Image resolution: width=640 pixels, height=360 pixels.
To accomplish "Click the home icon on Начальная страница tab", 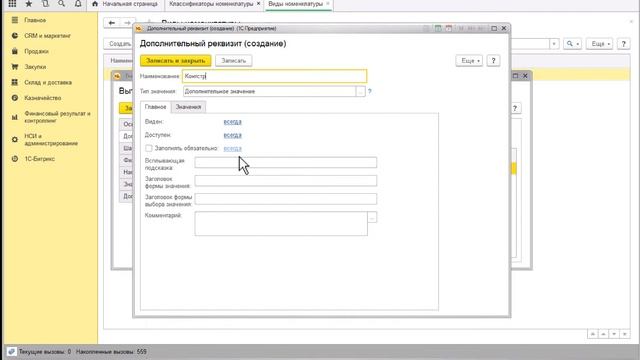I will coord(95,4).
